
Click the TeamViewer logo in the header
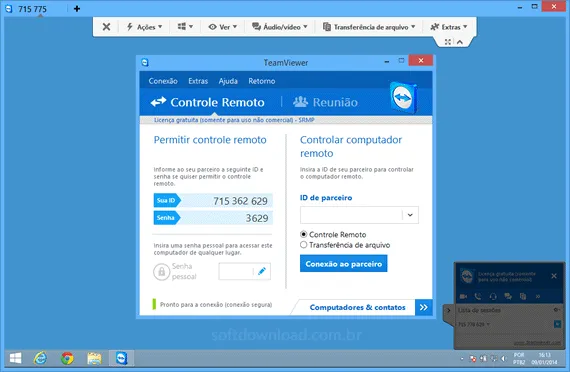pyautogui.click(x=403, y=98)
